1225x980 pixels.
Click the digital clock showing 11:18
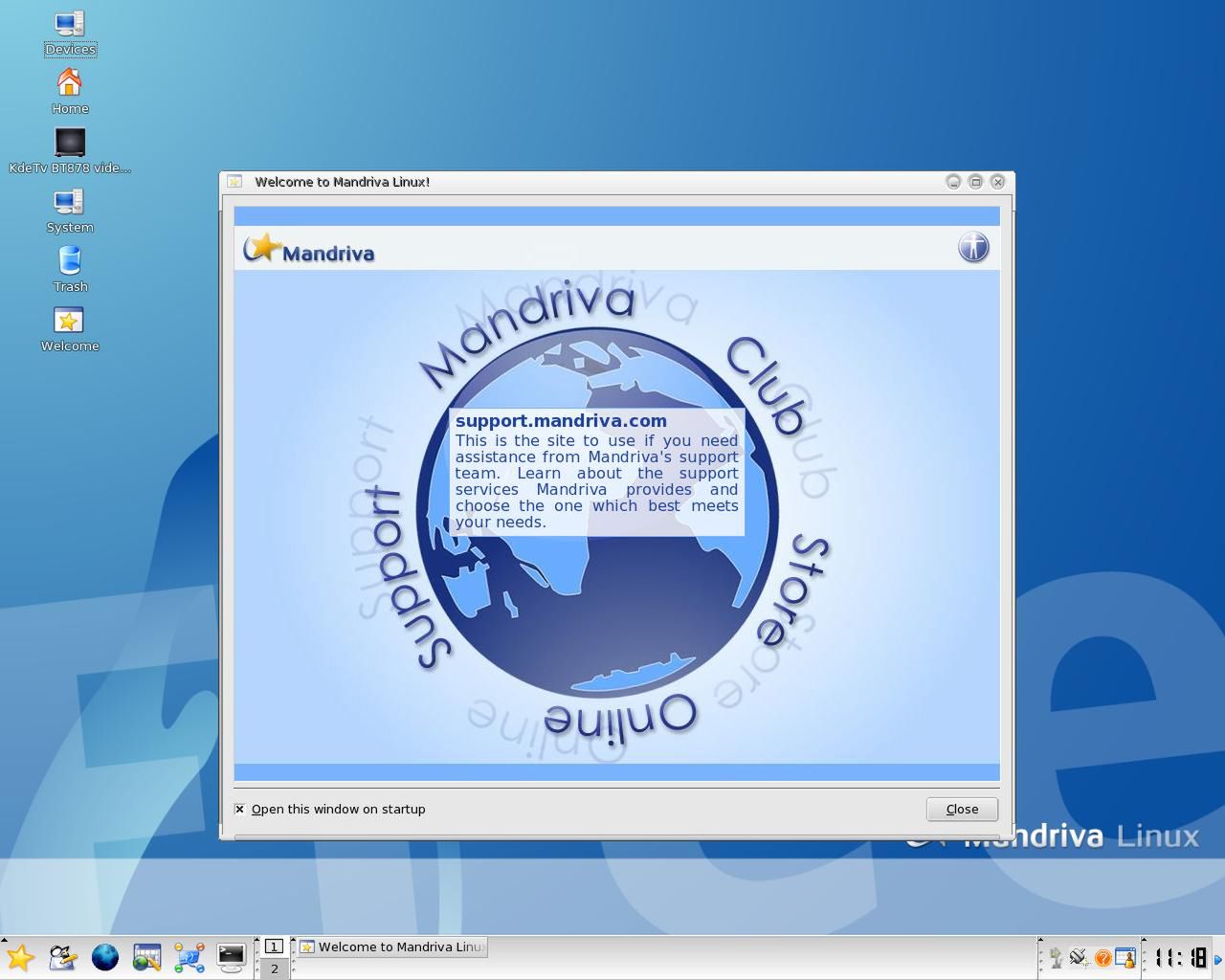click(1179, 957)
